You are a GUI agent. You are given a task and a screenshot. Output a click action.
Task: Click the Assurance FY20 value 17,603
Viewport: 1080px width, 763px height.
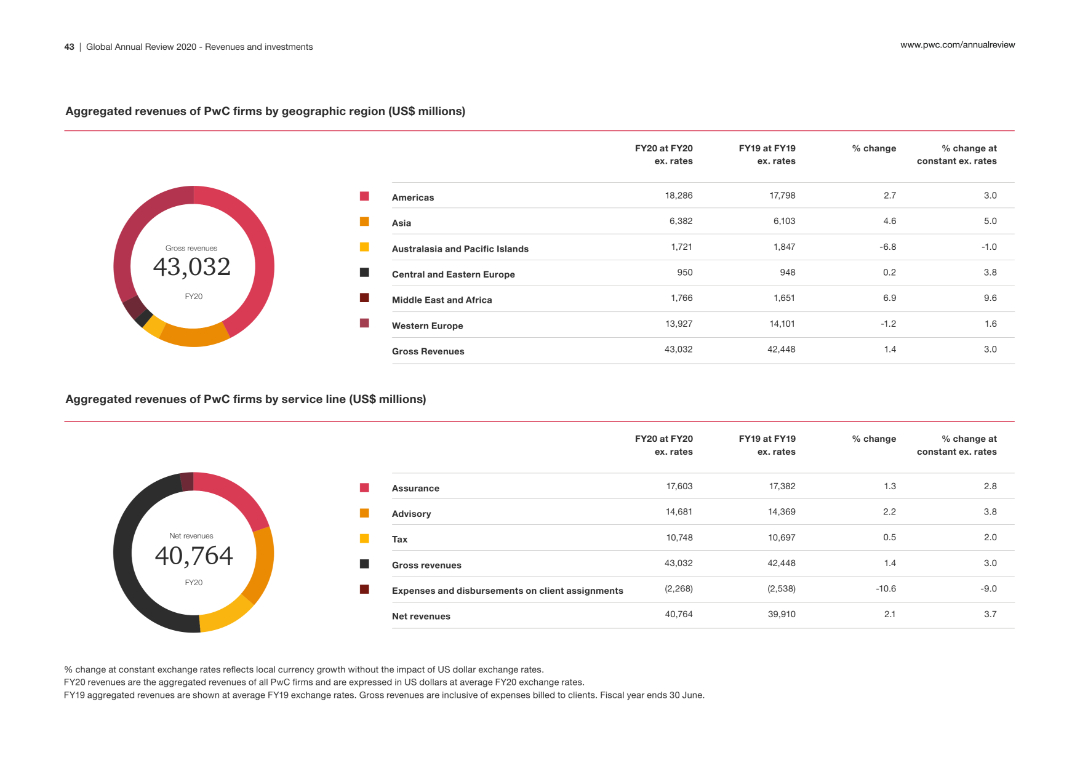(x=679, y=486)
